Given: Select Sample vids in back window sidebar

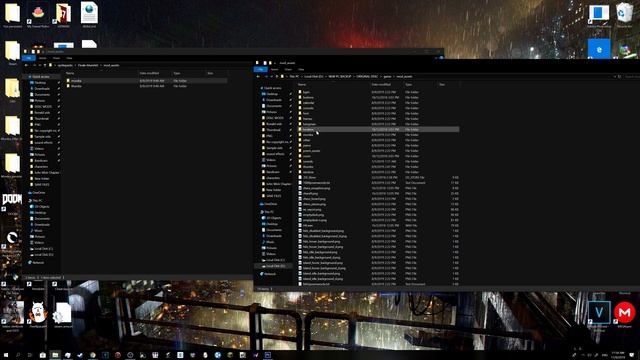Looking at the screenshot, I should click(x=42, y=136).
